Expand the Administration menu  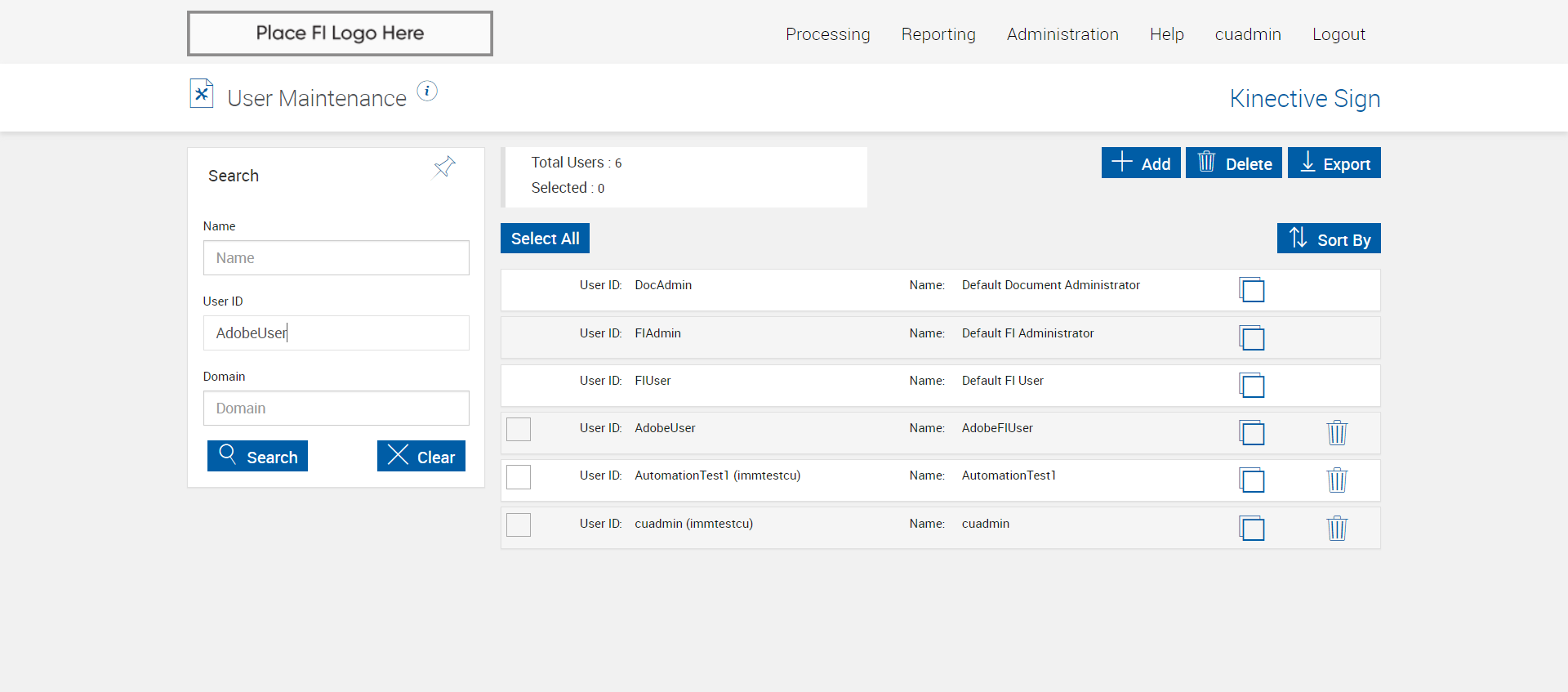click(1062, 34)
